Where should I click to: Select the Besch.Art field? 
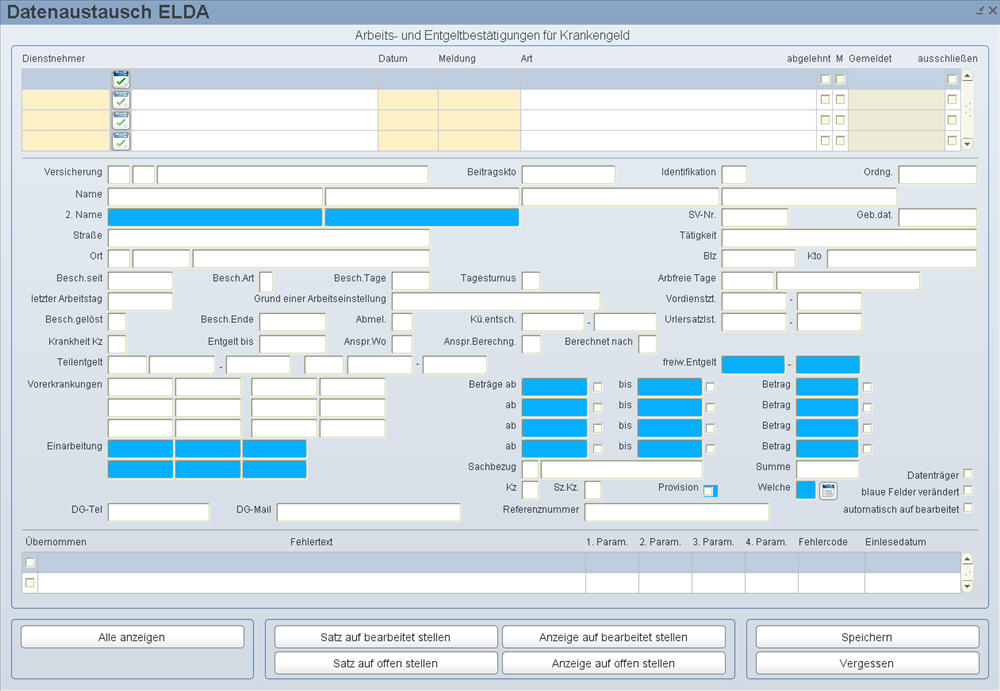[x=266, y=281]
